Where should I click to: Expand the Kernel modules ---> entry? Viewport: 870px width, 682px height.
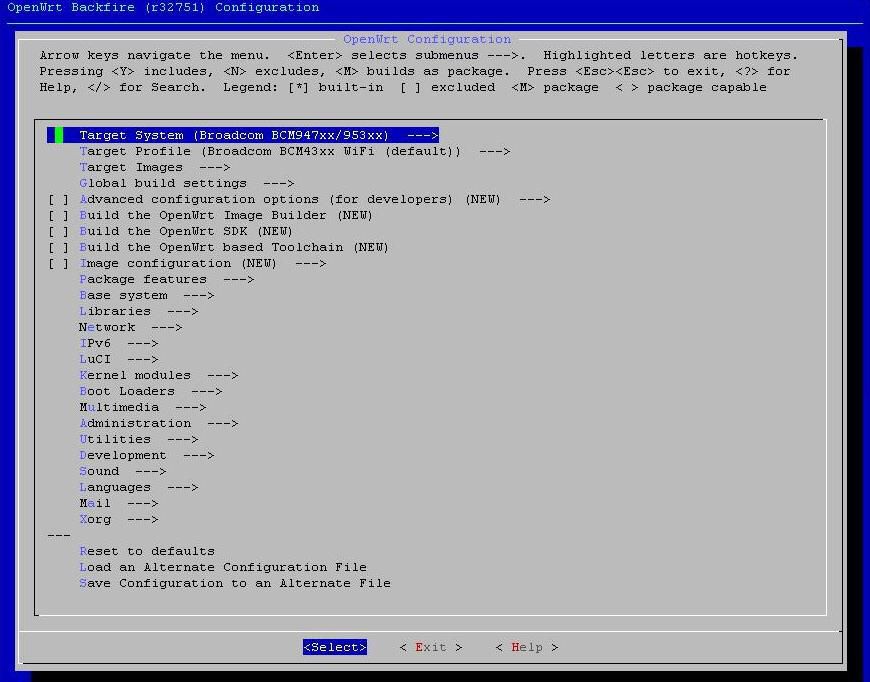[x=159, y=376]
